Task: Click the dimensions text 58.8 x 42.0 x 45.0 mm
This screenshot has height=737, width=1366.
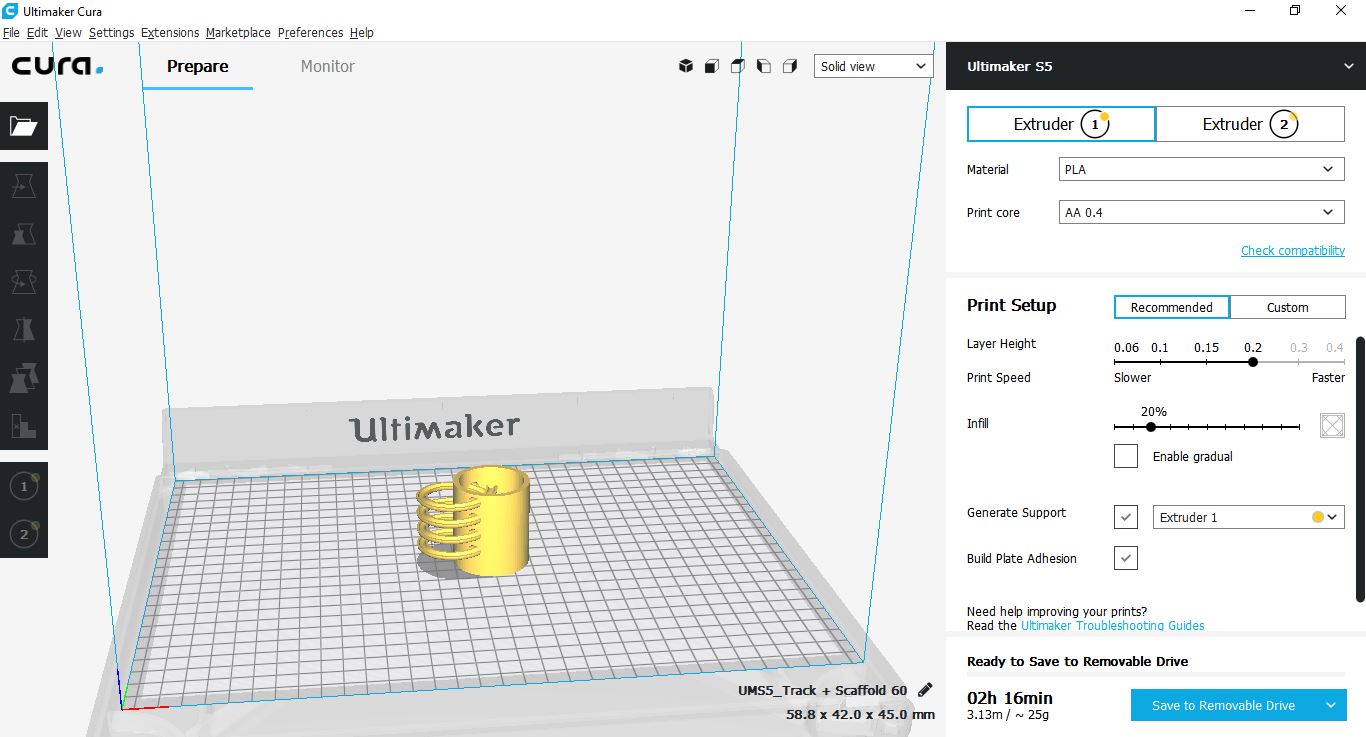Action: pyautogui.click(x=861, y=714)
